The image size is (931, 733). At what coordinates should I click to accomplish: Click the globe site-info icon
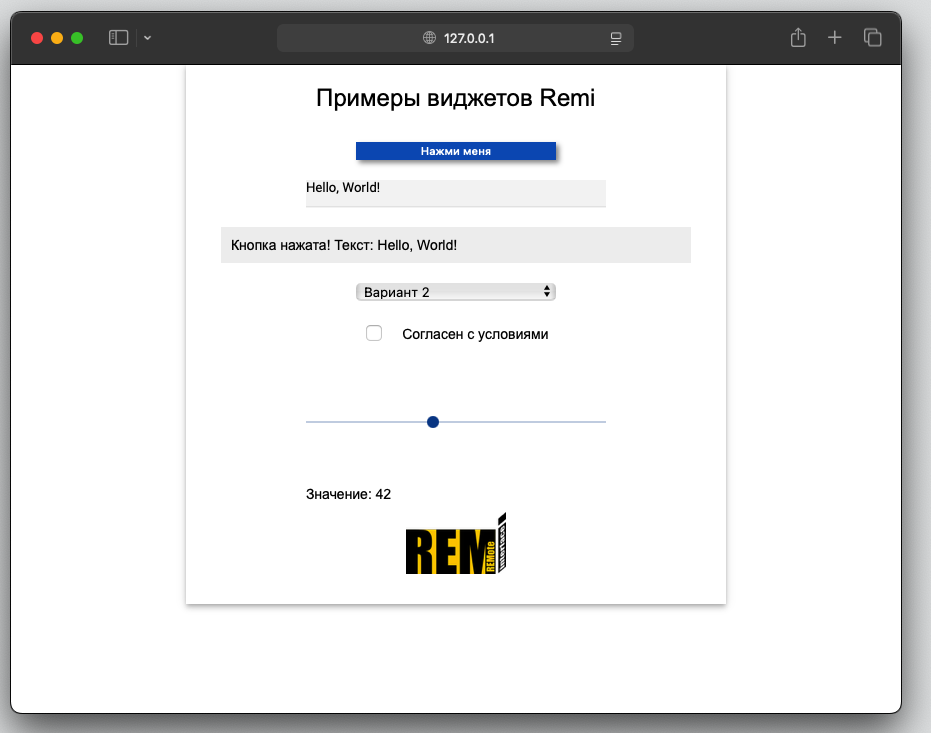pos(429,38)
